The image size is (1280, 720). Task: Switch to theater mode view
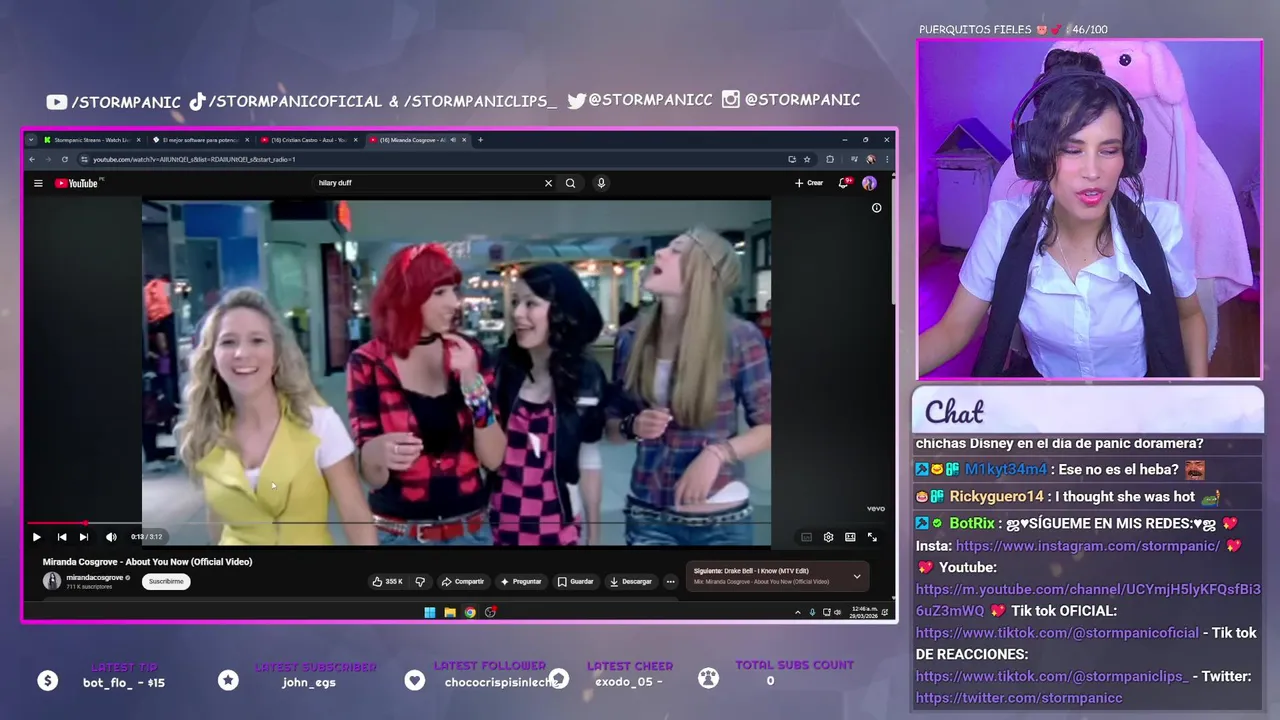point(850,537)
